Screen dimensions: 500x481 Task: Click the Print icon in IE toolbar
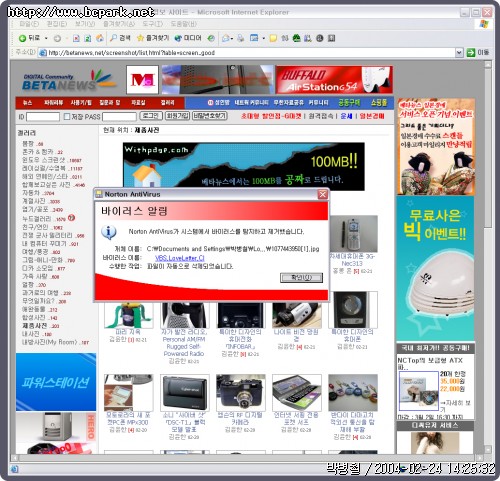click(241, 38)
